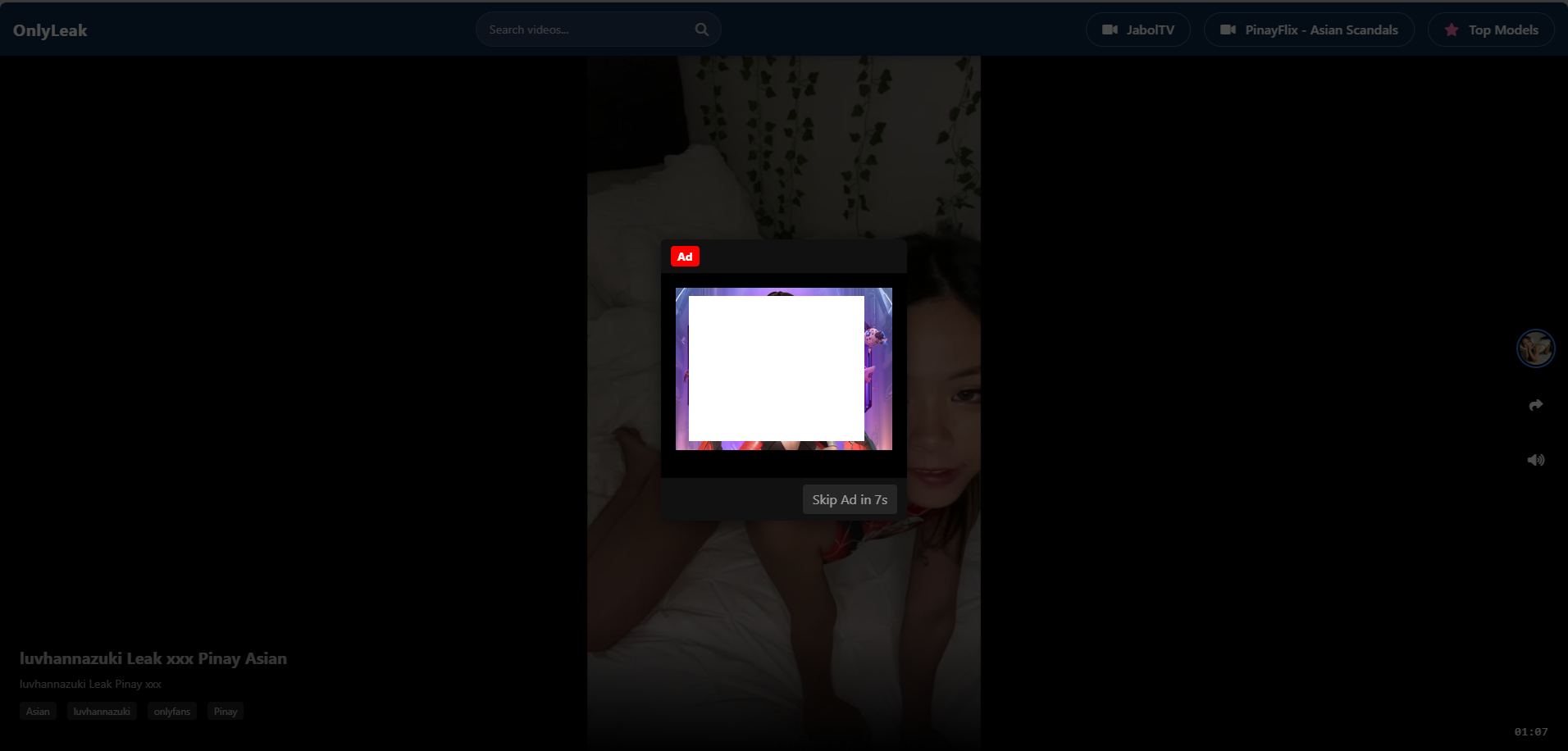Open the video title luvhannazuki Leak xxx

[x=153, y=658]
